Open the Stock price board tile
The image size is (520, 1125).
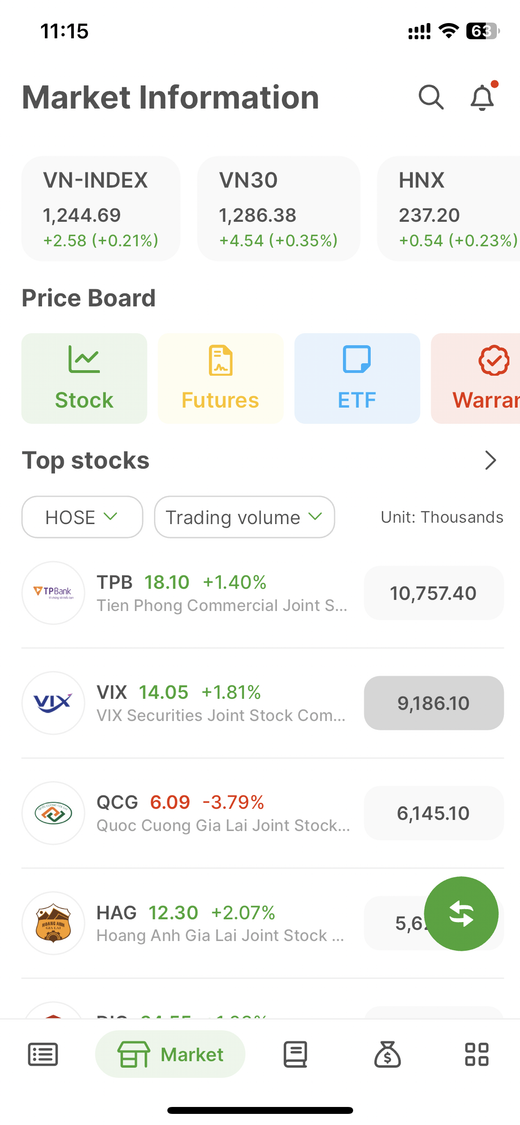click(85, 378)
